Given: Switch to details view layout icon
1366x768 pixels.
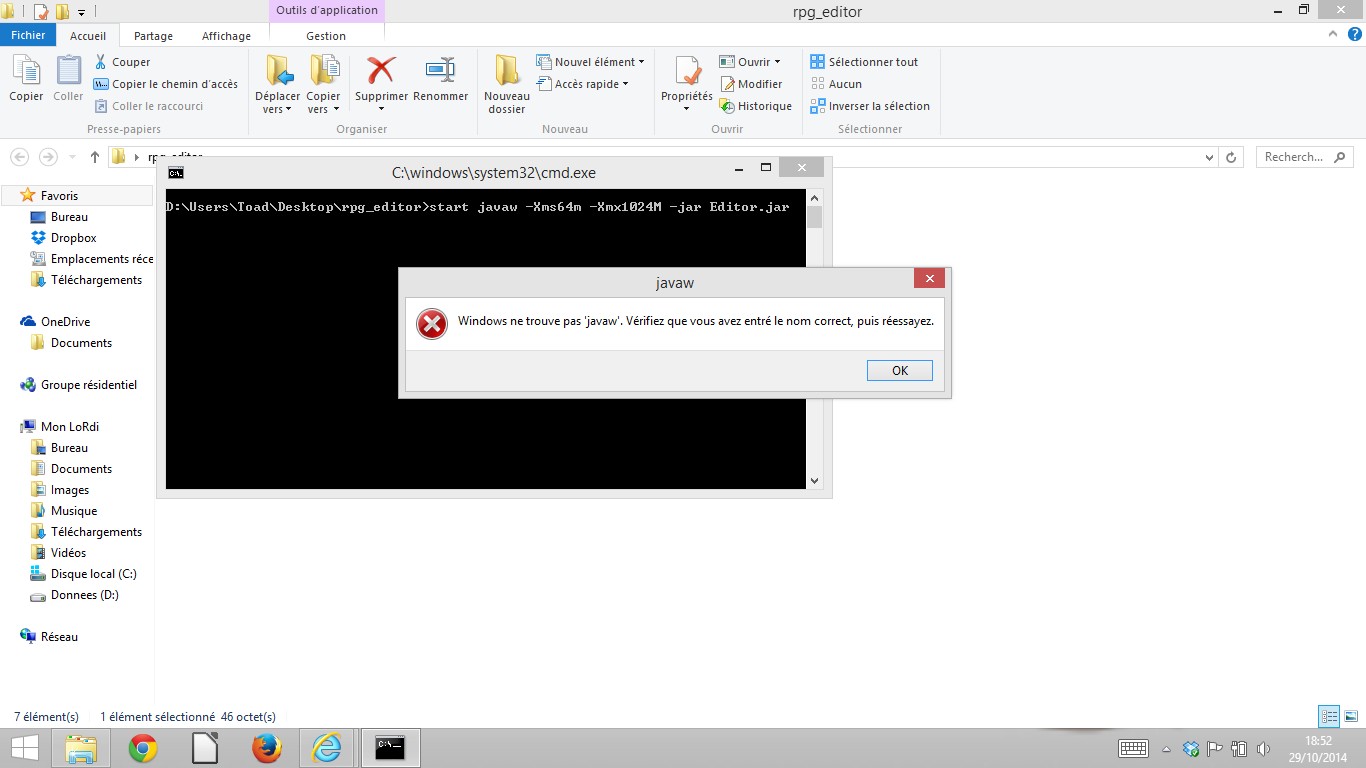Looking at the screenshot, I should coord(1329,716).
